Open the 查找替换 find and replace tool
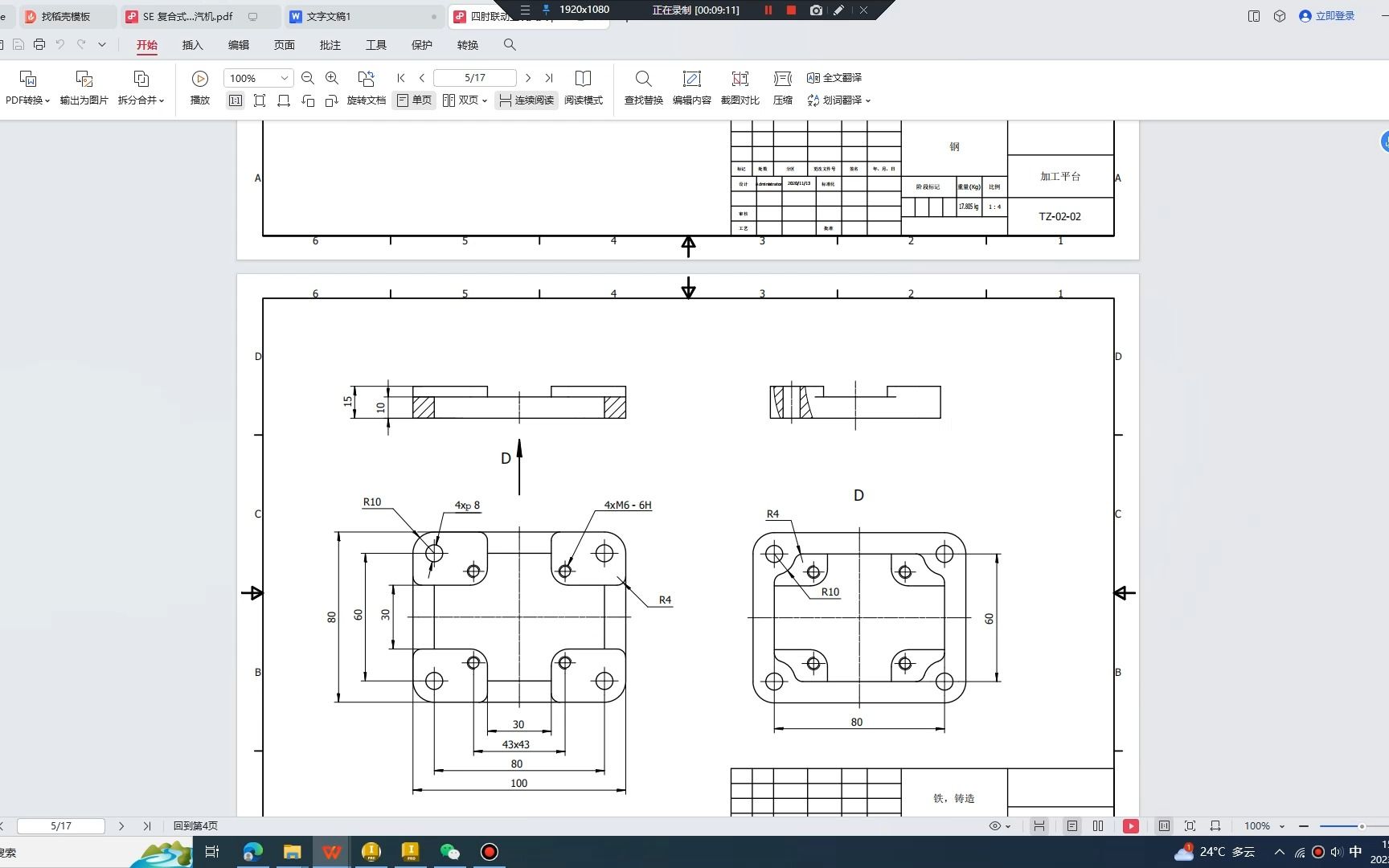The height and width of the screenshot is (868, 1389). (x=643, y=88)
